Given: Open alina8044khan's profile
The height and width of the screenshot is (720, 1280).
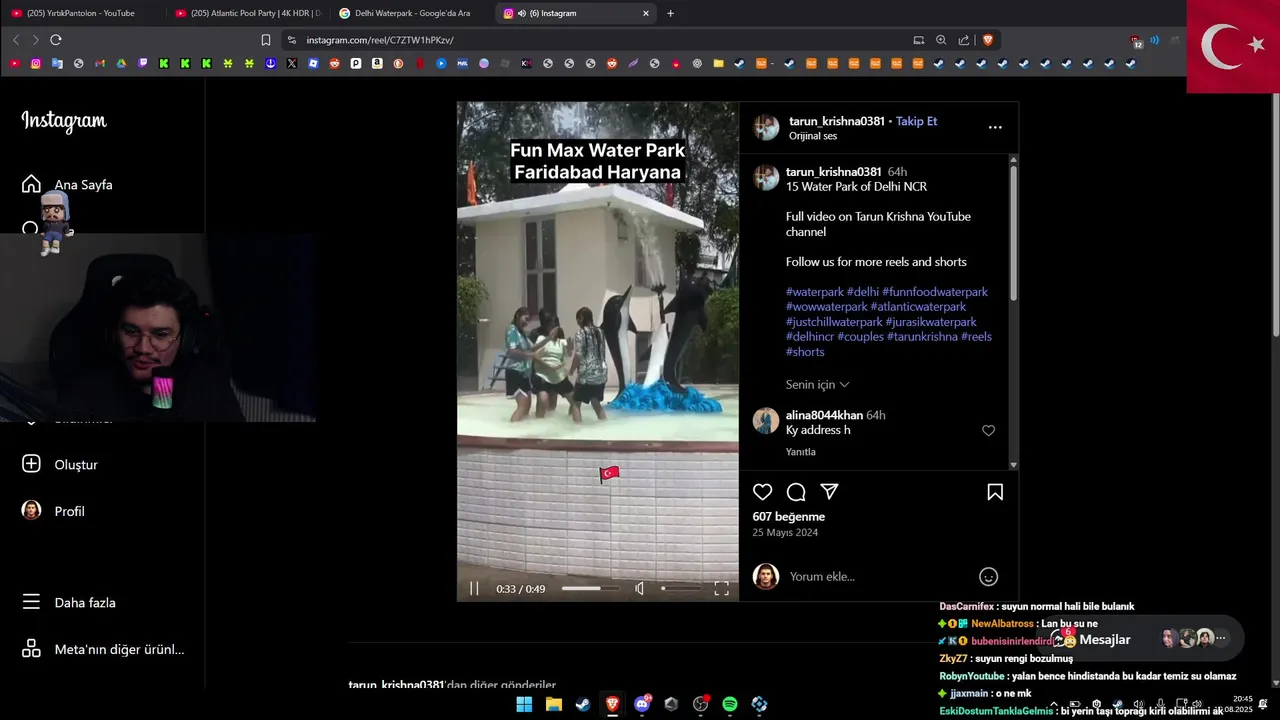Looking at the screenshot, I should [824, 415].
